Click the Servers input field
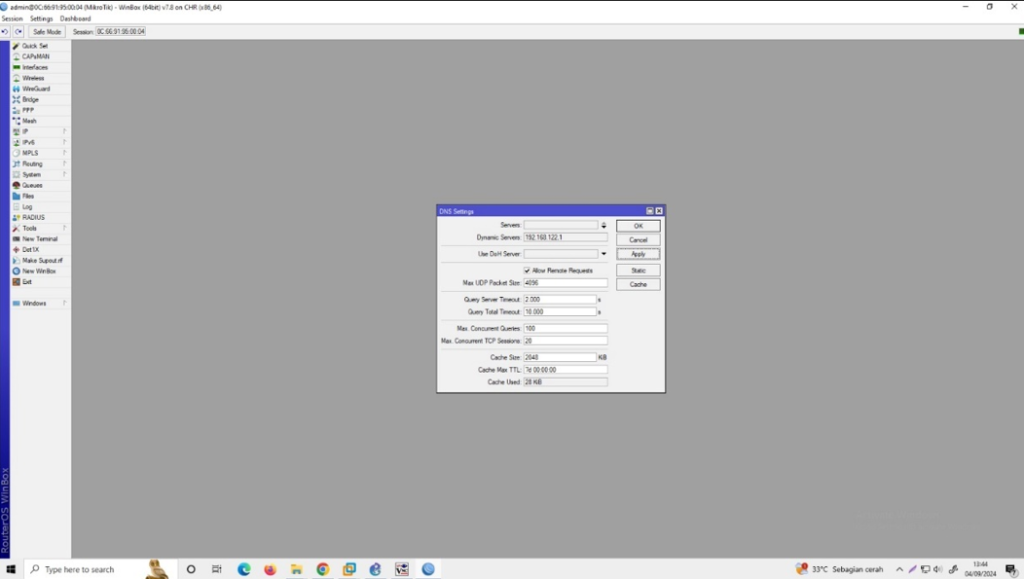Image resolution: width=1024 pixels, height=579 pixels. pyautogui.click(x=560, y=225)
